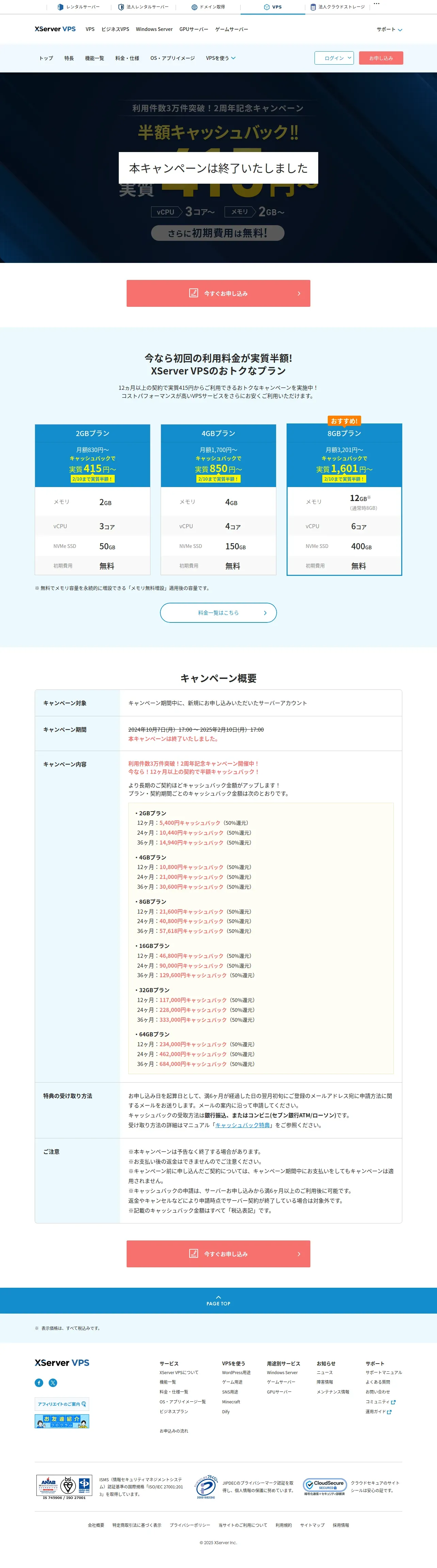
Task: Click footer link Dify
Action: click(x=226, y=1412)
